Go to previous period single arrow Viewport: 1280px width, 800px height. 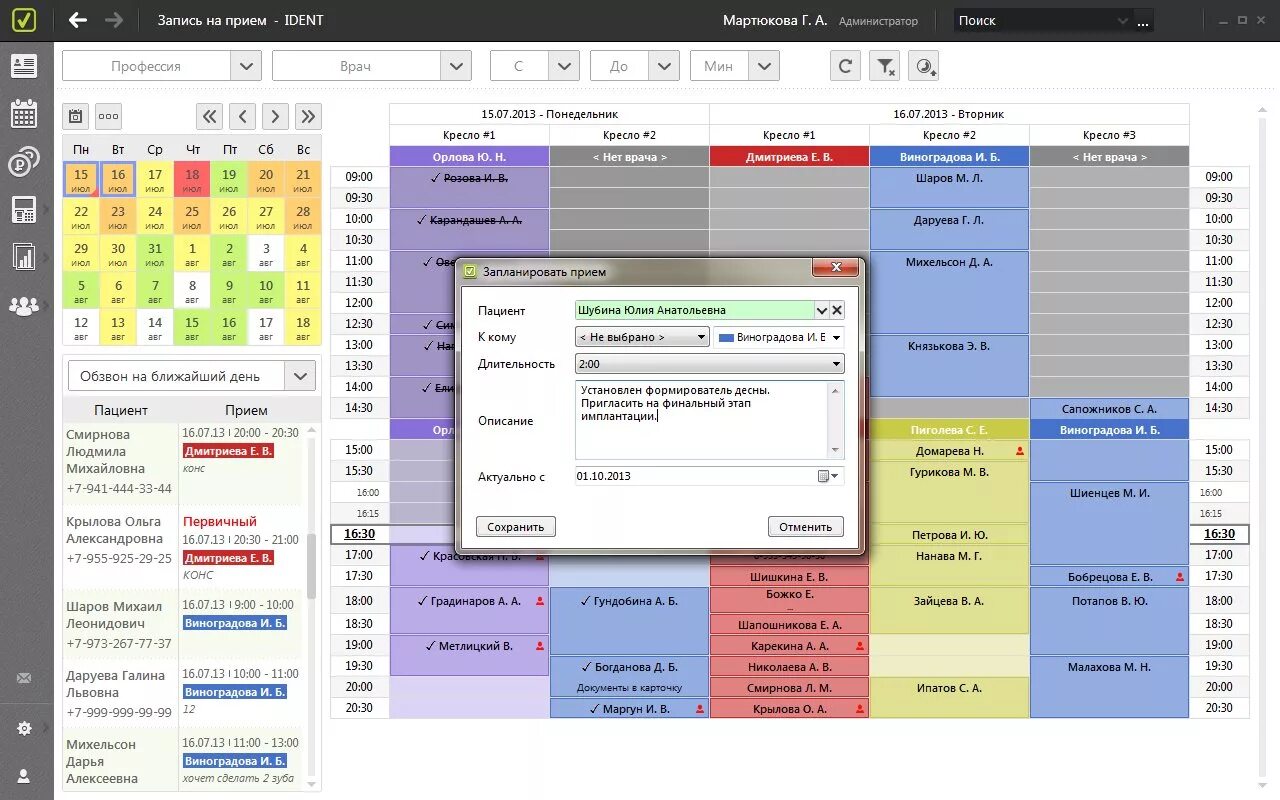pos(242,116)
